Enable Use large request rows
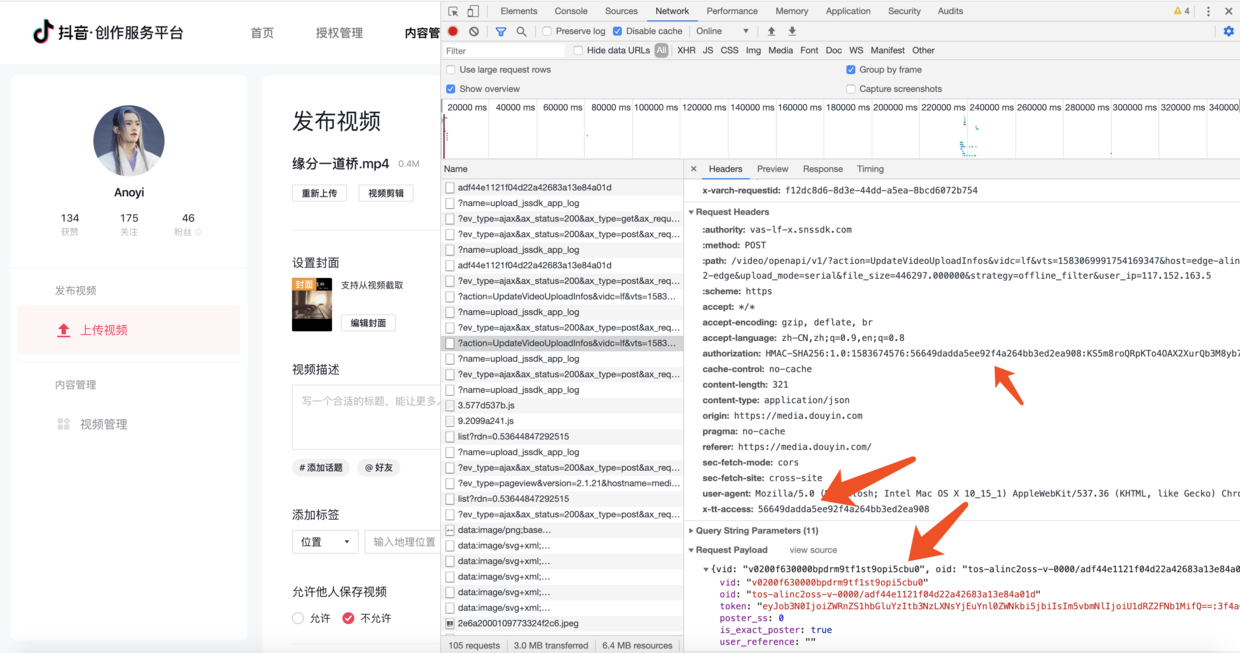The image size is (1240, 653). (x=451, y=70)
